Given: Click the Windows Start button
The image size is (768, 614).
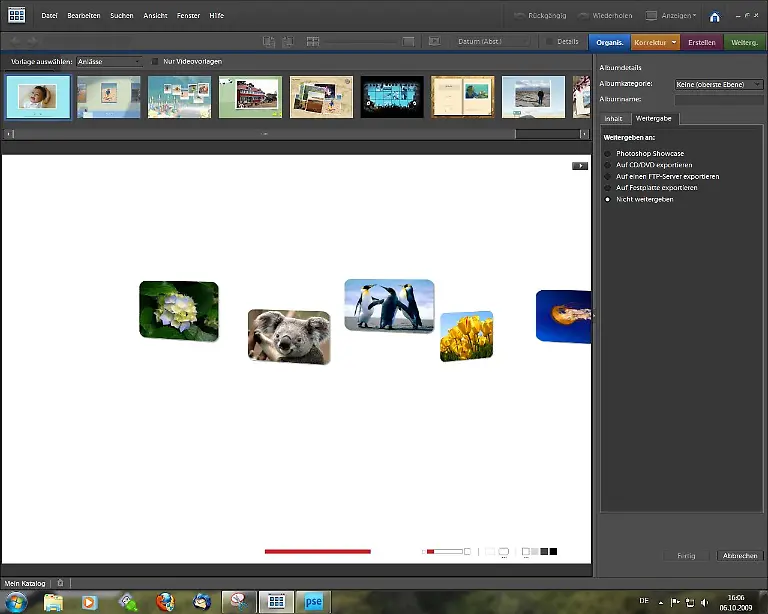Looking at the screenshot, I should 15,601.
